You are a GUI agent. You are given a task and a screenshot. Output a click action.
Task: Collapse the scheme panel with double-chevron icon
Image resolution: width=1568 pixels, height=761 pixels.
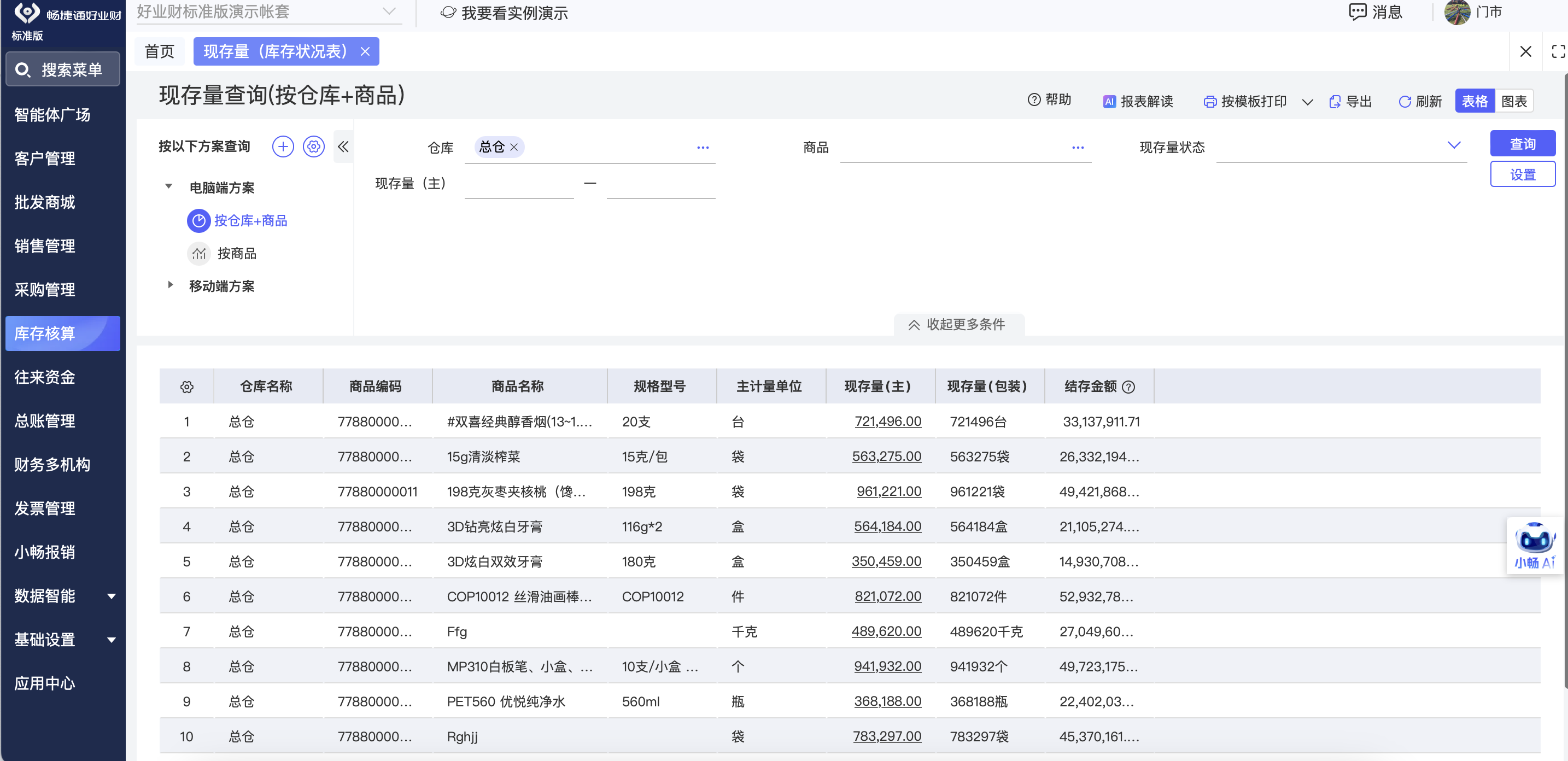click(343, 146)
